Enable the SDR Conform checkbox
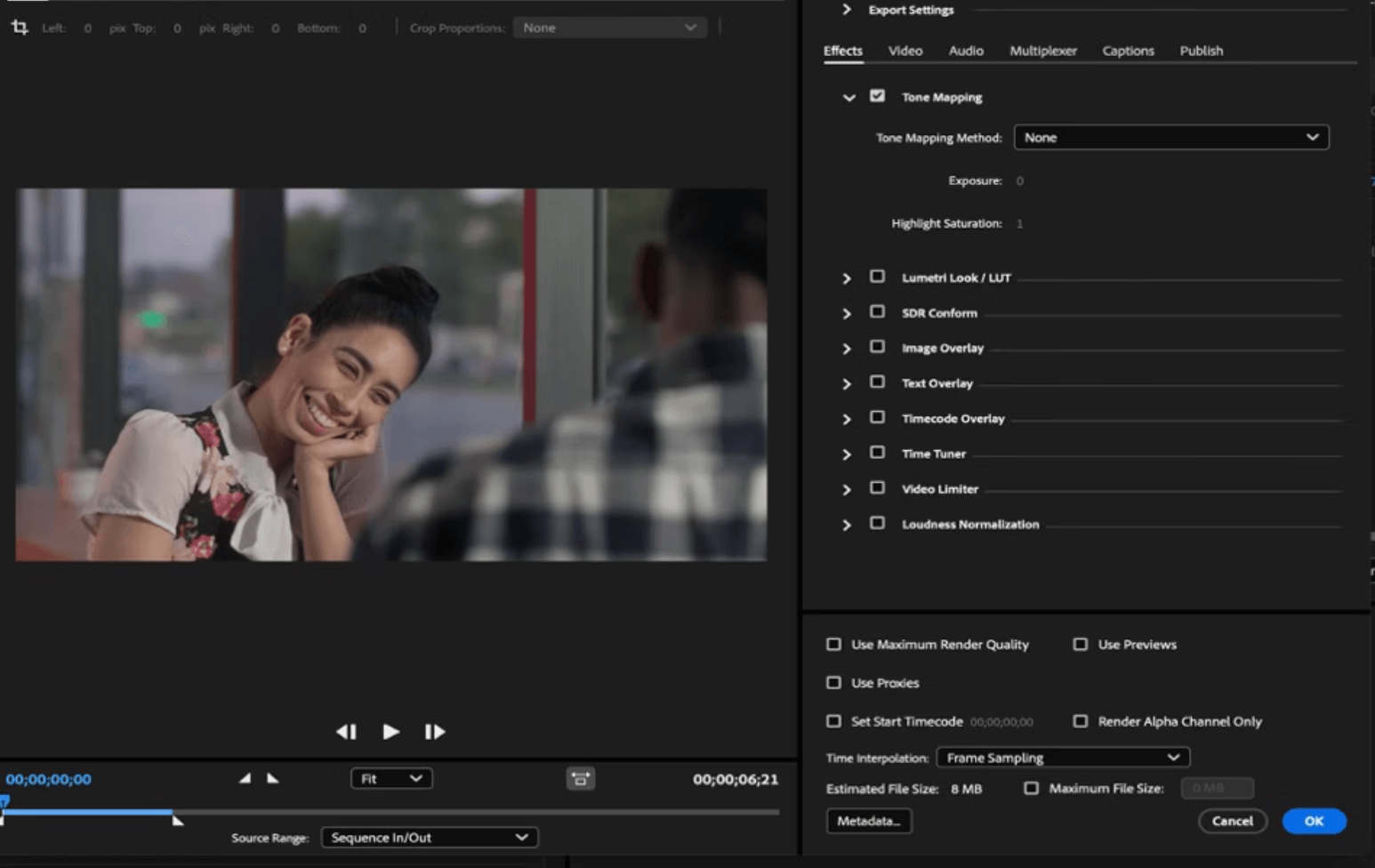1375x868 pixels. 877,311
